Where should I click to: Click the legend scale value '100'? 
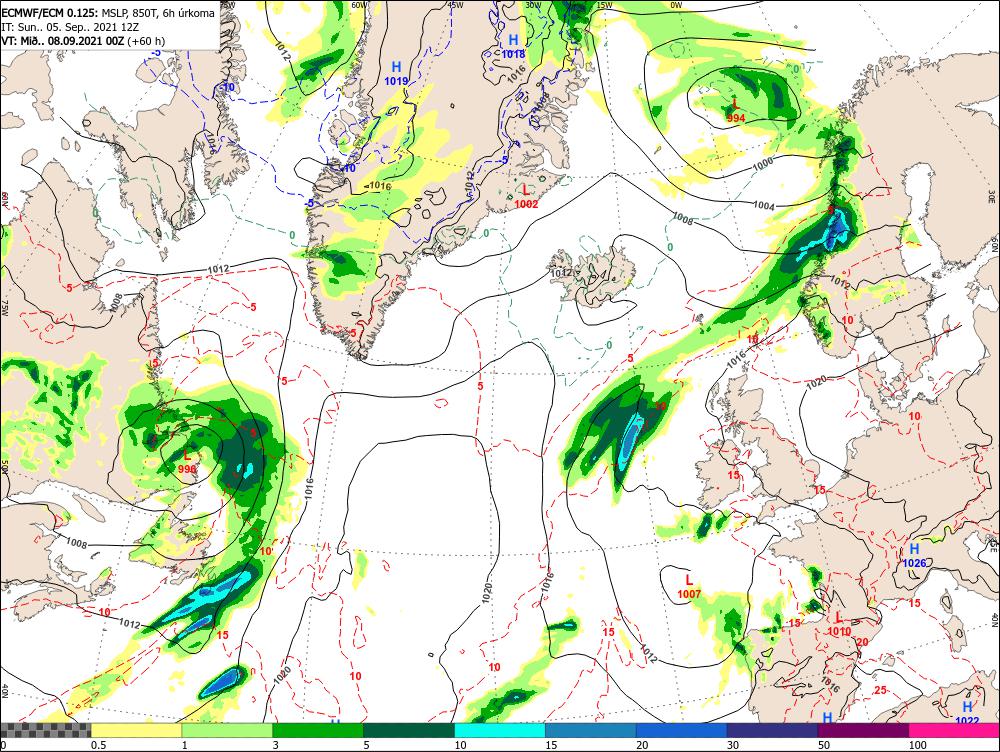click(x=917, y=745)
